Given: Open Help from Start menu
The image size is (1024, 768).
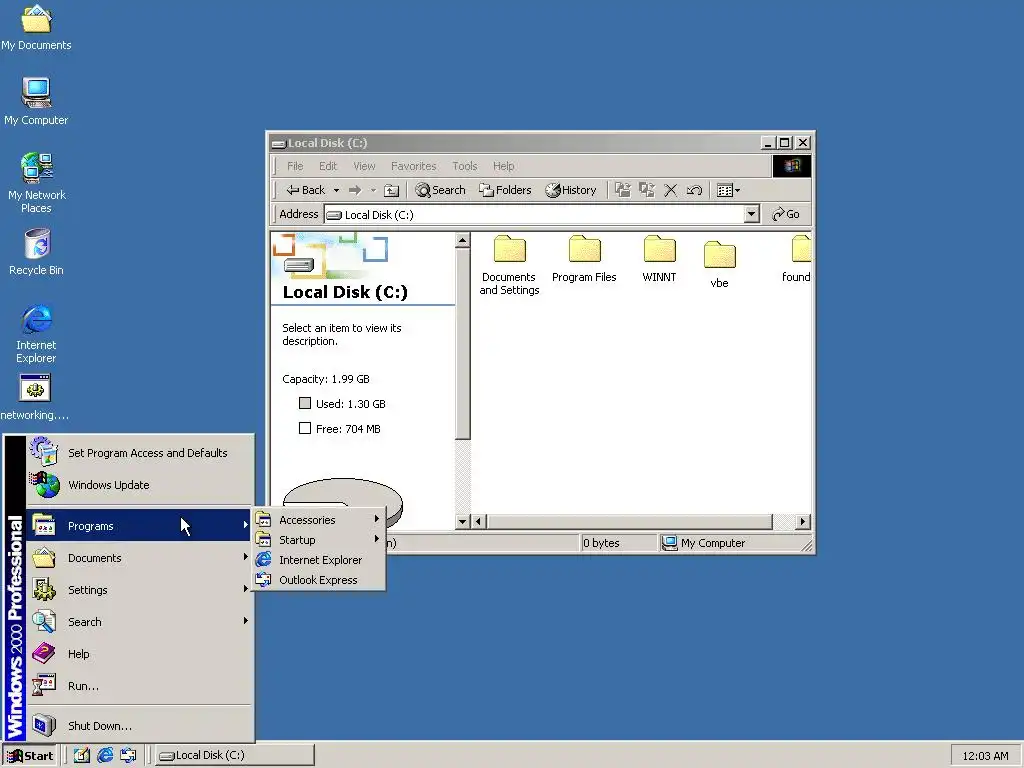Looking at the screenshot, I should click(140, 654).
